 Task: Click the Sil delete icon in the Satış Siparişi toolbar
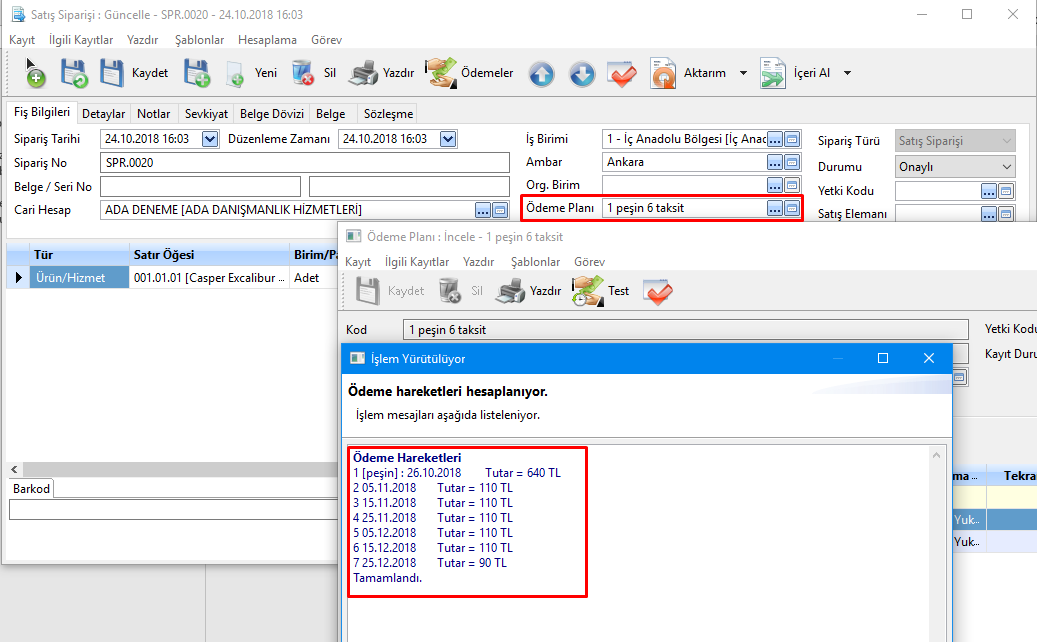(x=303, y=73)
